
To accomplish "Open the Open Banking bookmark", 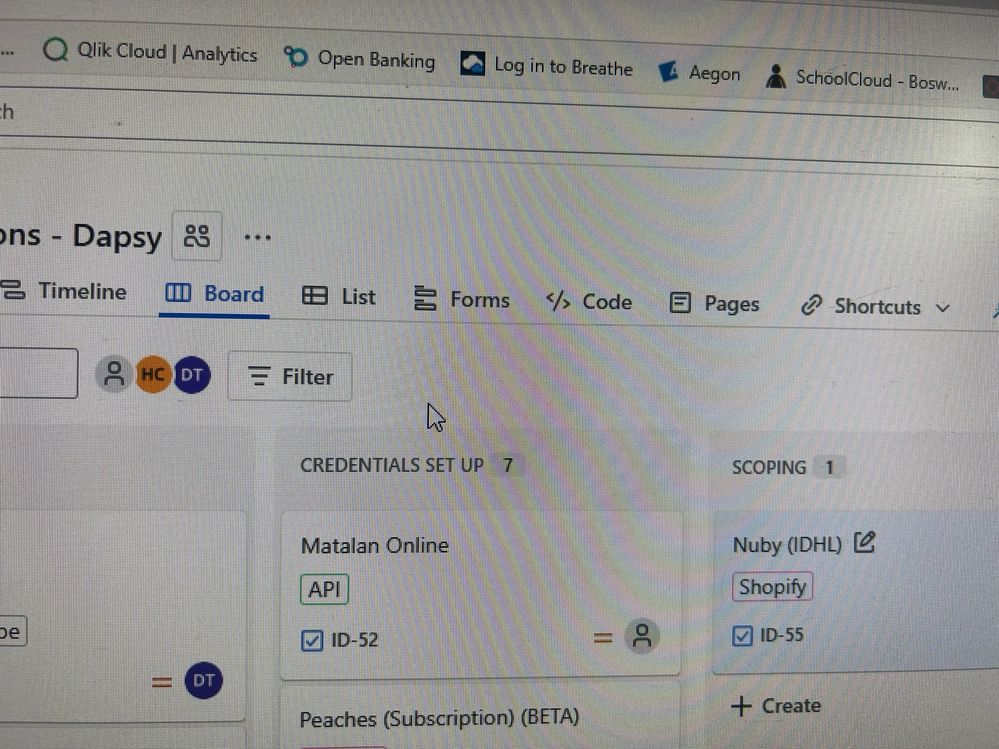I will pyautogui.click(x=359, y=59).
